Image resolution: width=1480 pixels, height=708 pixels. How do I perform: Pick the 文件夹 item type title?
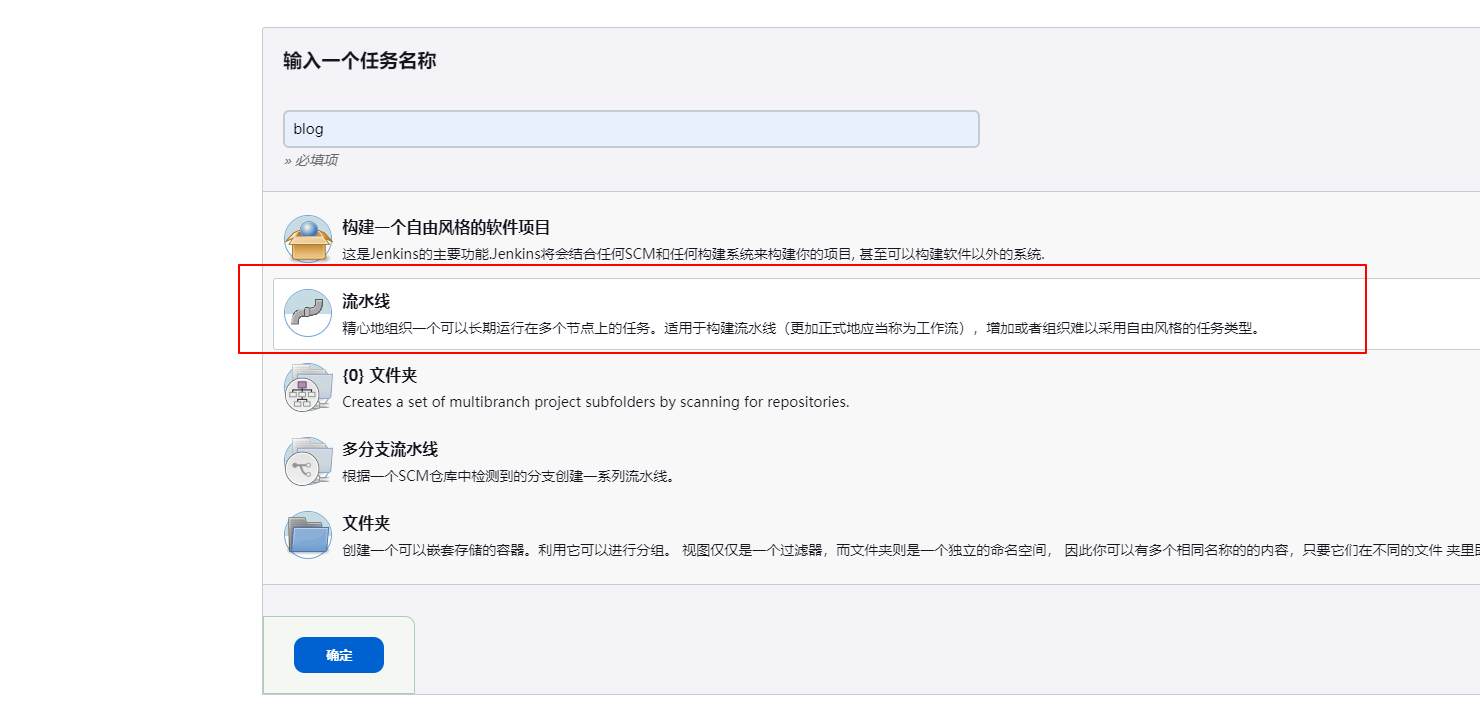pos(366,524)
